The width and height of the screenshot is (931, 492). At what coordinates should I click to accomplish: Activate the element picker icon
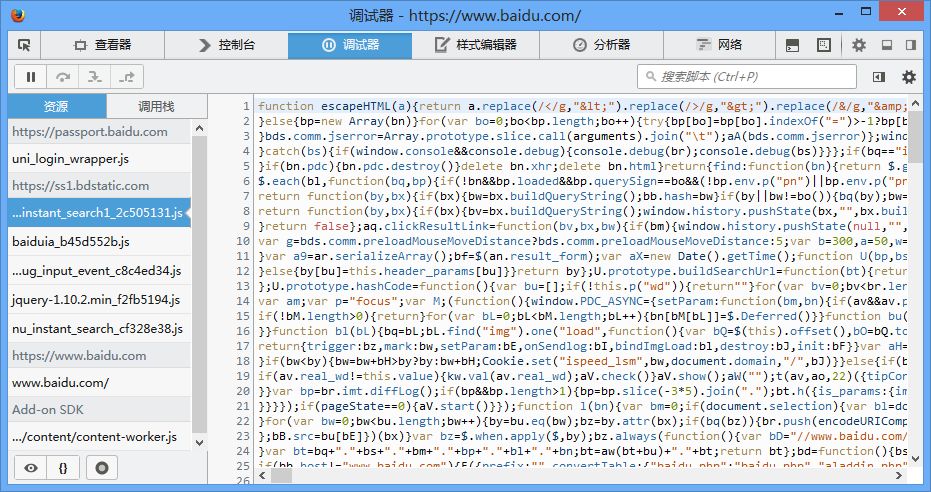(24, 45)
